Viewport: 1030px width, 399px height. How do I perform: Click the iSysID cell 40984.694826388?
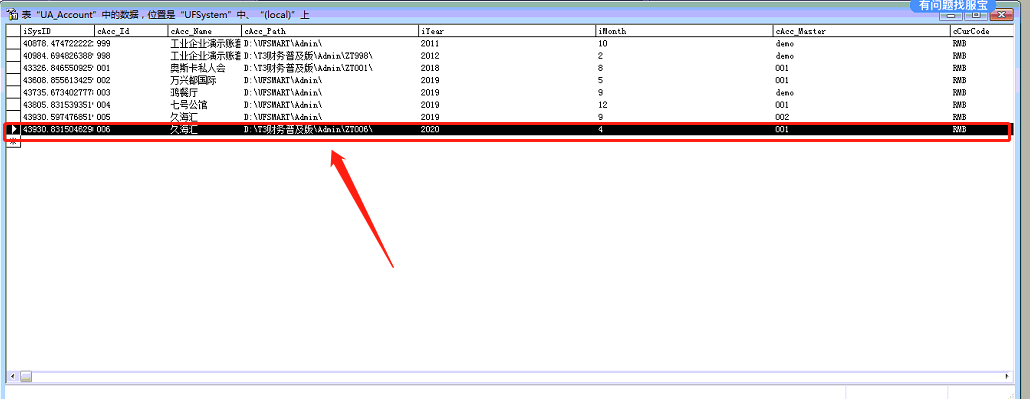point(58,56)
